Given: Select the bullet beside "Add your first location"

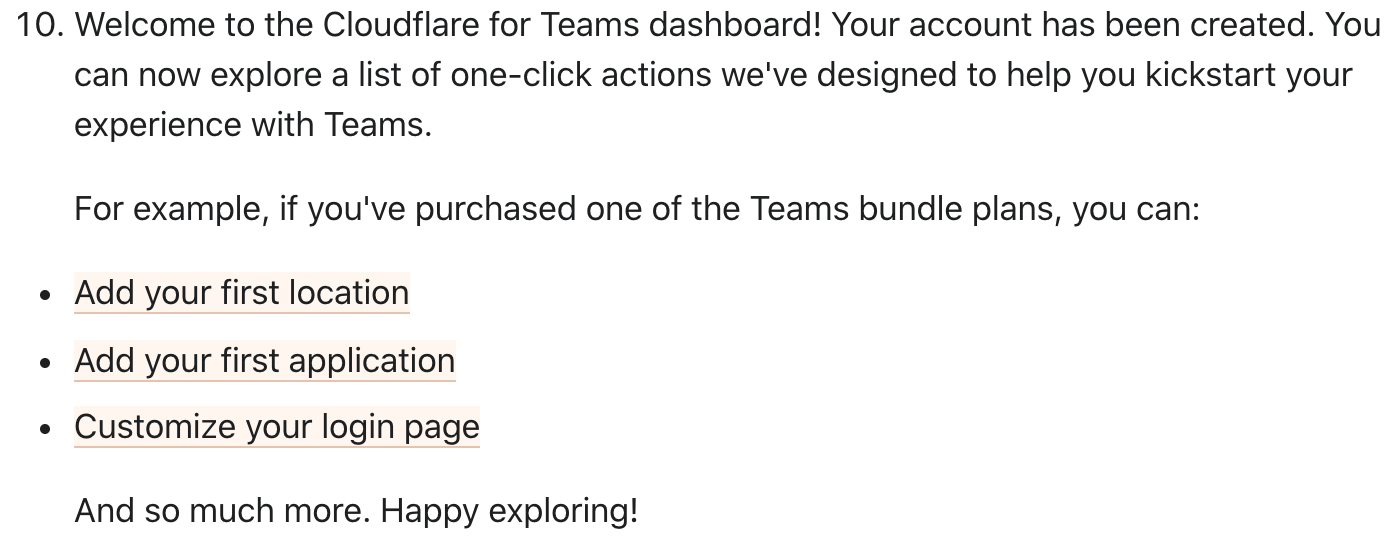Looking at the screenshot, I should tap(45, 296).
